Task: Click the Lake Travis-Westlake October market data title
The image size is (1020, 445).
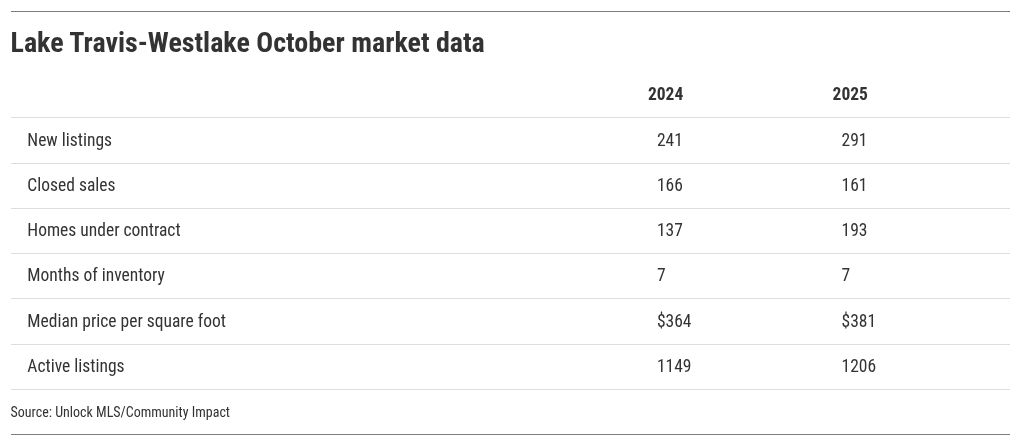Action: (247, 43)
